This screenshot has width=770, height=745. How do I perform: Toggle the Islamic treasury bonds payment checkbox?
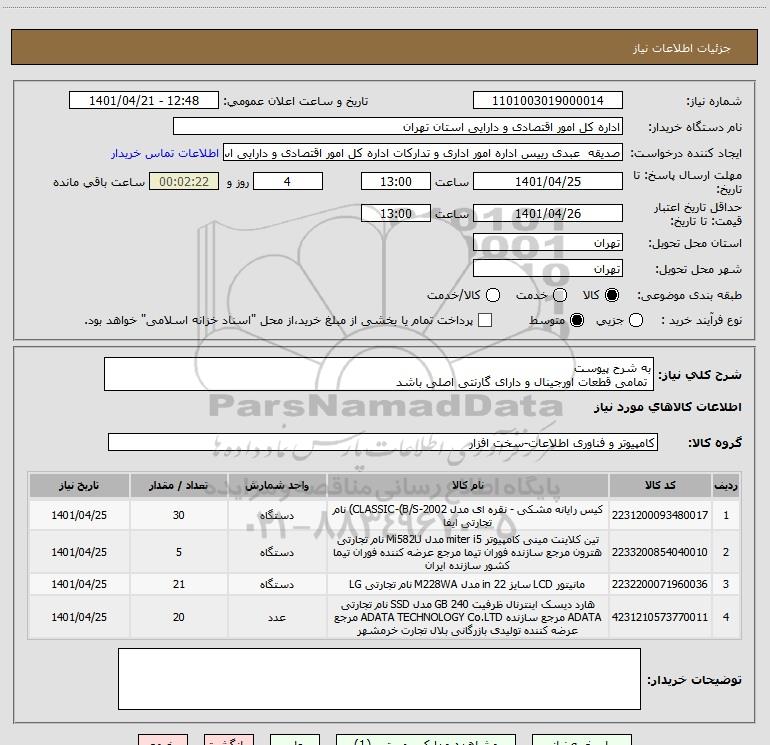485,320
